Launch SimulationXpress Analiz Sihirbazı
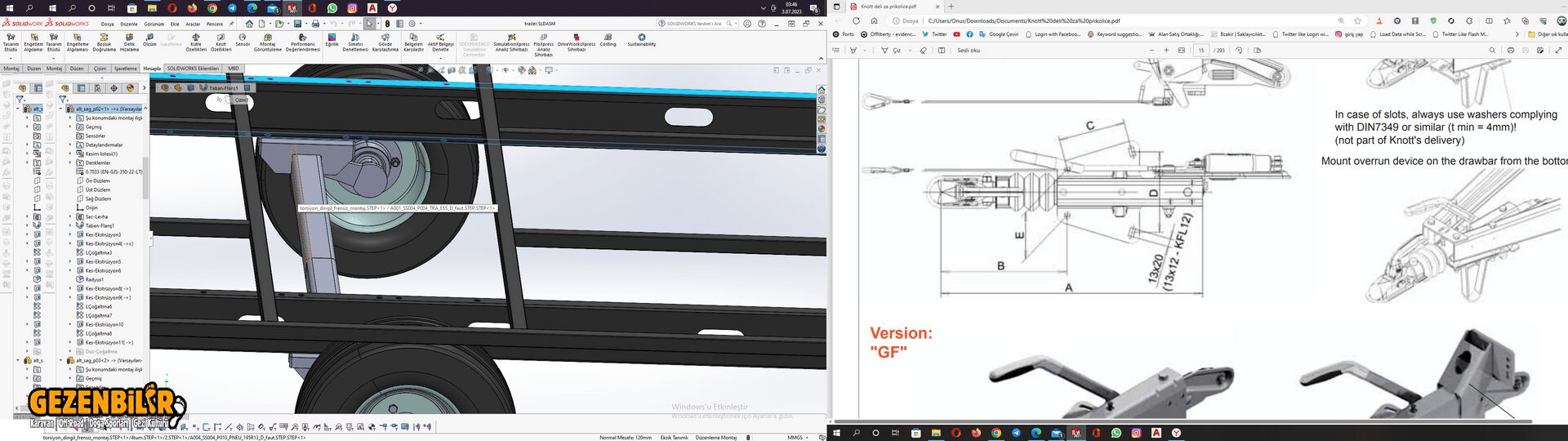Image resolution: width=1568 pixels, height=441 pixels. pyautogui.click(x=511, y=42)
